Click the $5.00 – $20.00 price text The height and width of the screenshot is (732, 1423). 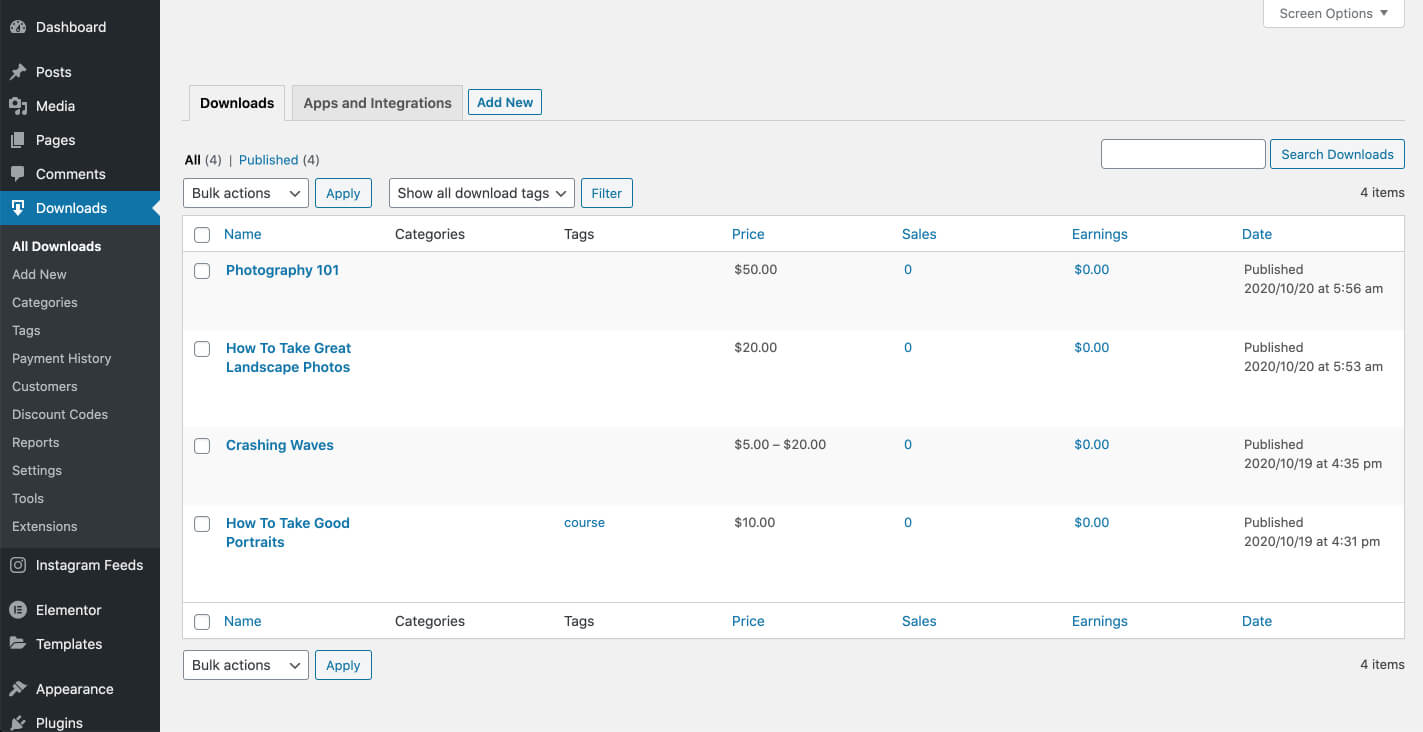coord(780,444)
